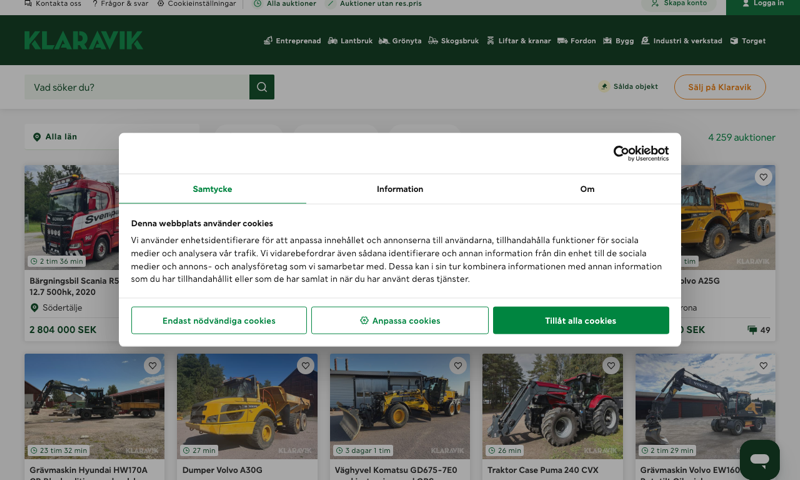Click the Bärgningsbil Scania title
This screenshot has height=480, width=800.
74,286
